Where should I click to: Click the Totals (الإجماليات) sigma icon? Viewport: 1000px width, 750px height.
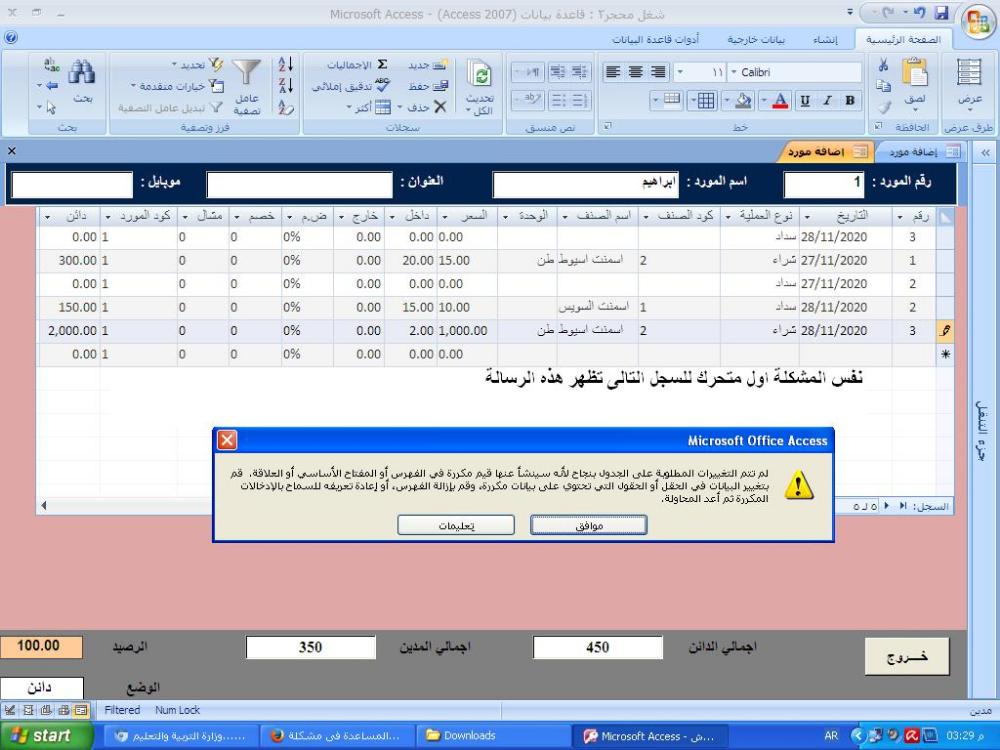click(382, 65)
